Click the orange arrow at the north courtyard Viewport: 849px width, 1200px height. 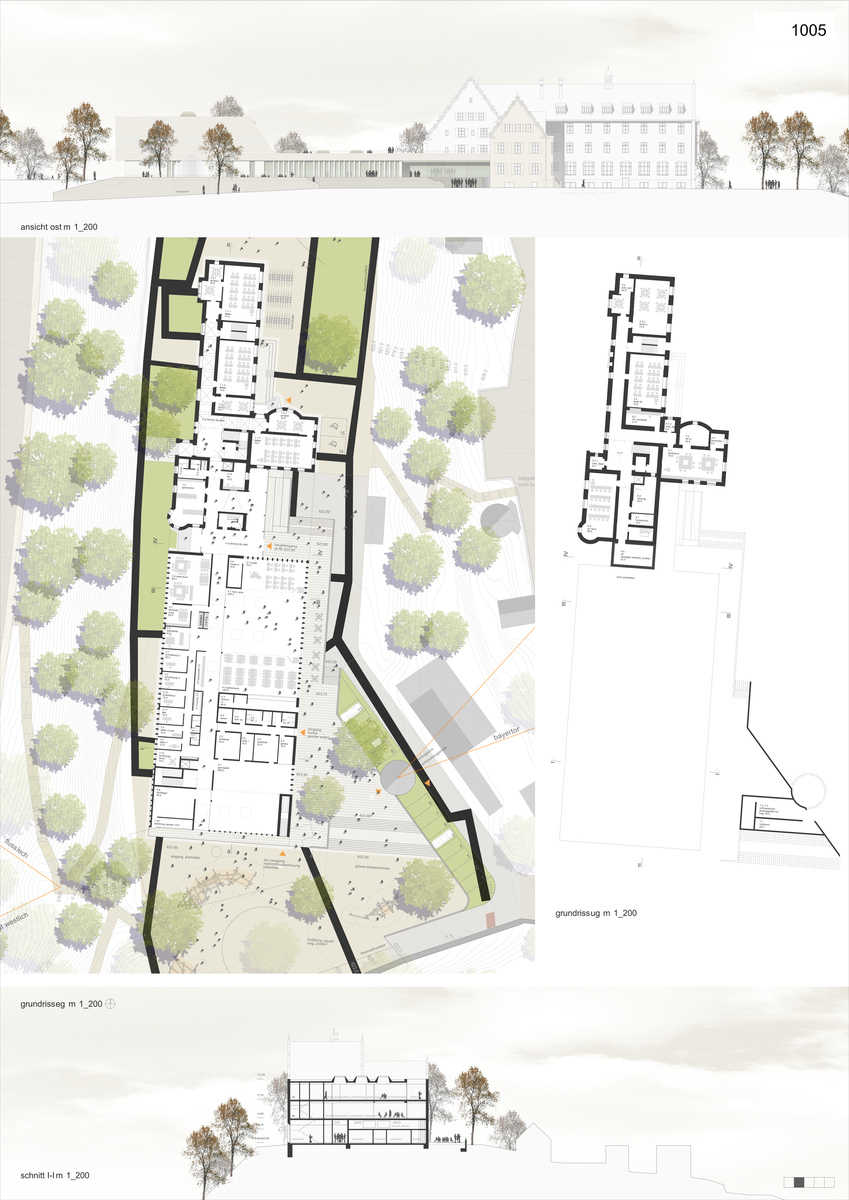tap(290, 400)
